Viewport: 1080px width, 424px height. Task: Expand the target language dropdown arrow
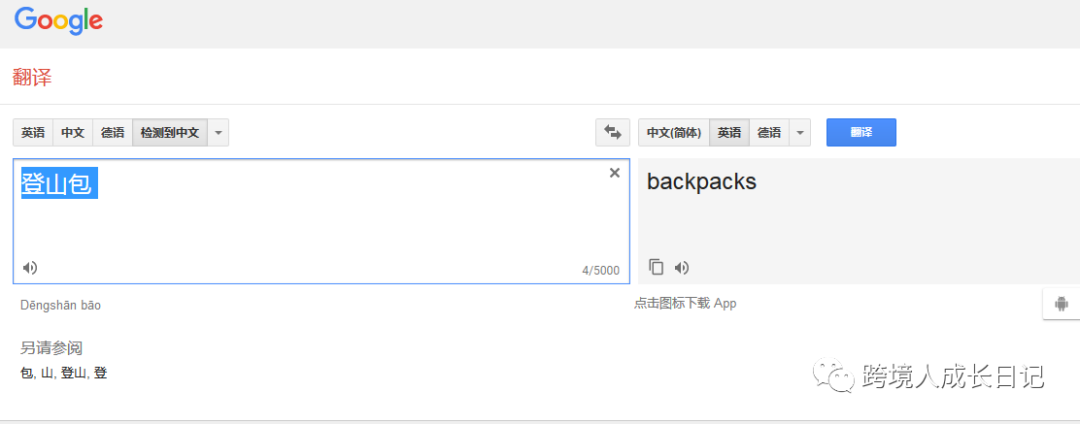[800, 132]
